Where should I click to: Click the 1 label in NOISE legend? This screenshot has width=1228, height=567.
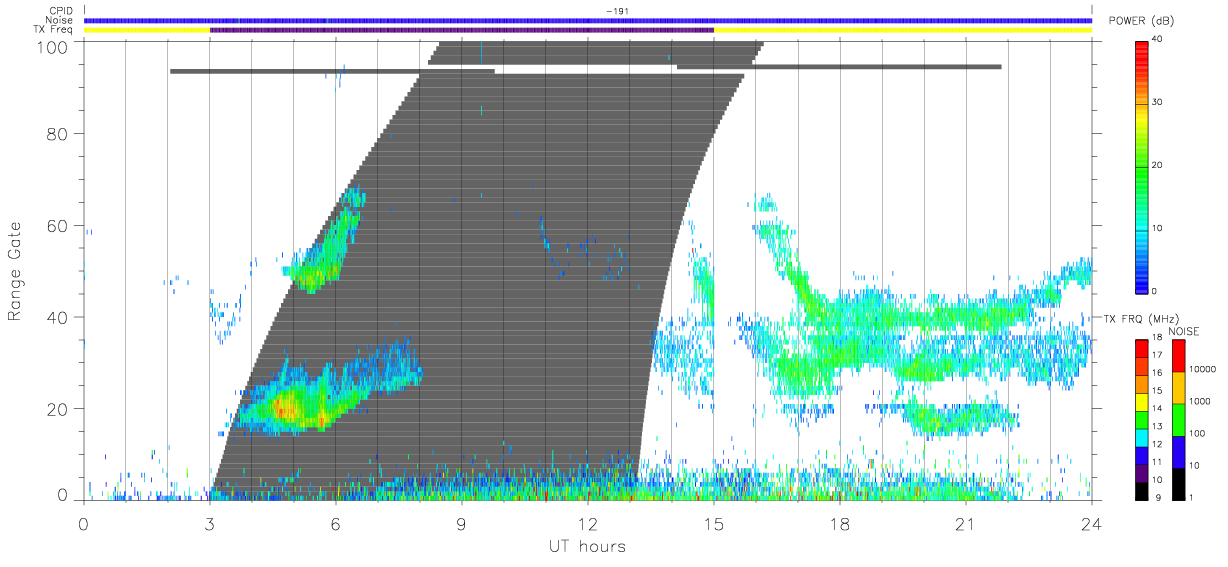tap(1191, 497)
